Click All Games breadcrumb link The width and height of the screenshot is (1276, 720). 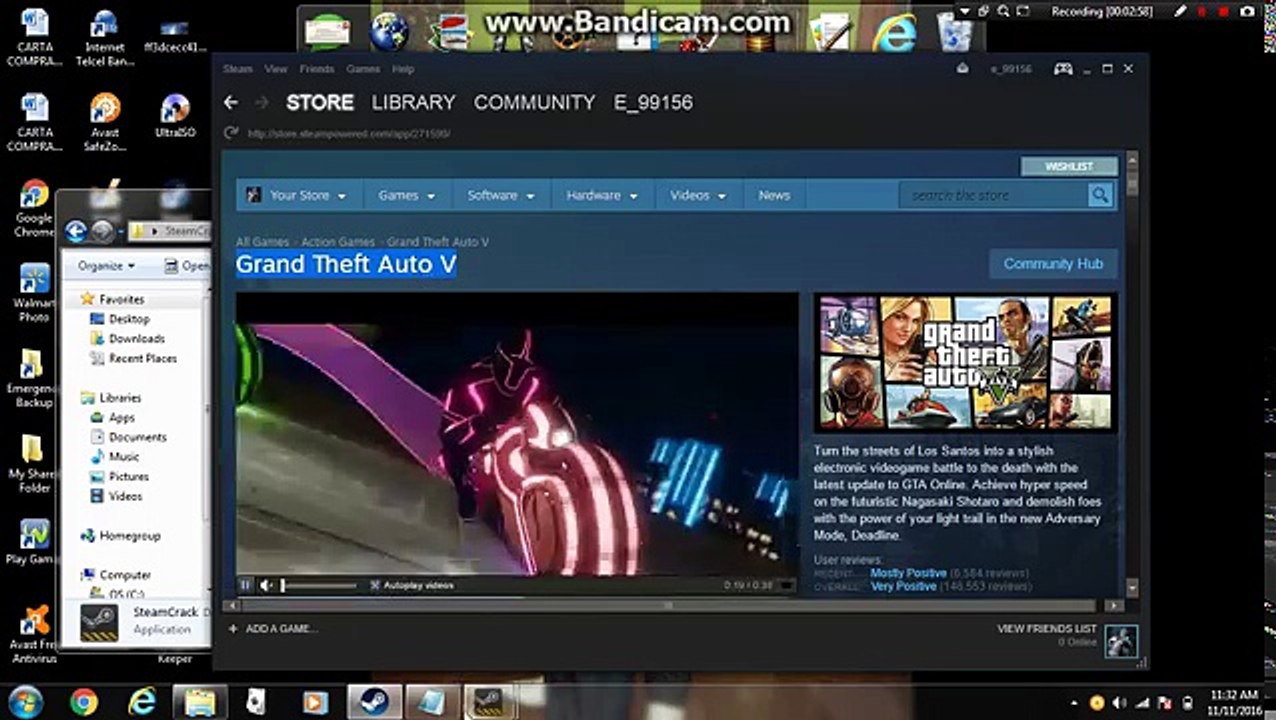pos(262,242)
